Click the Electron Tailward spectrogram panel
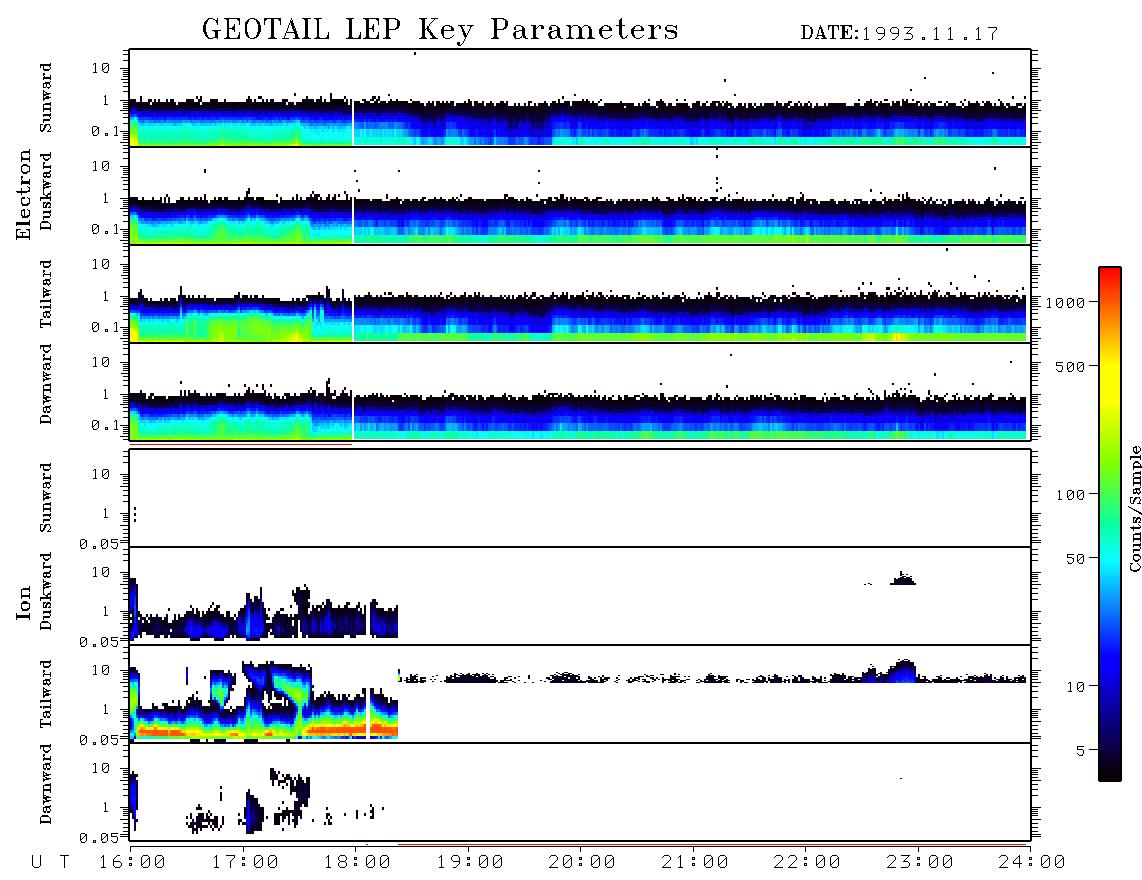Viewport: 1142px width, 880px height. point(580,294)
